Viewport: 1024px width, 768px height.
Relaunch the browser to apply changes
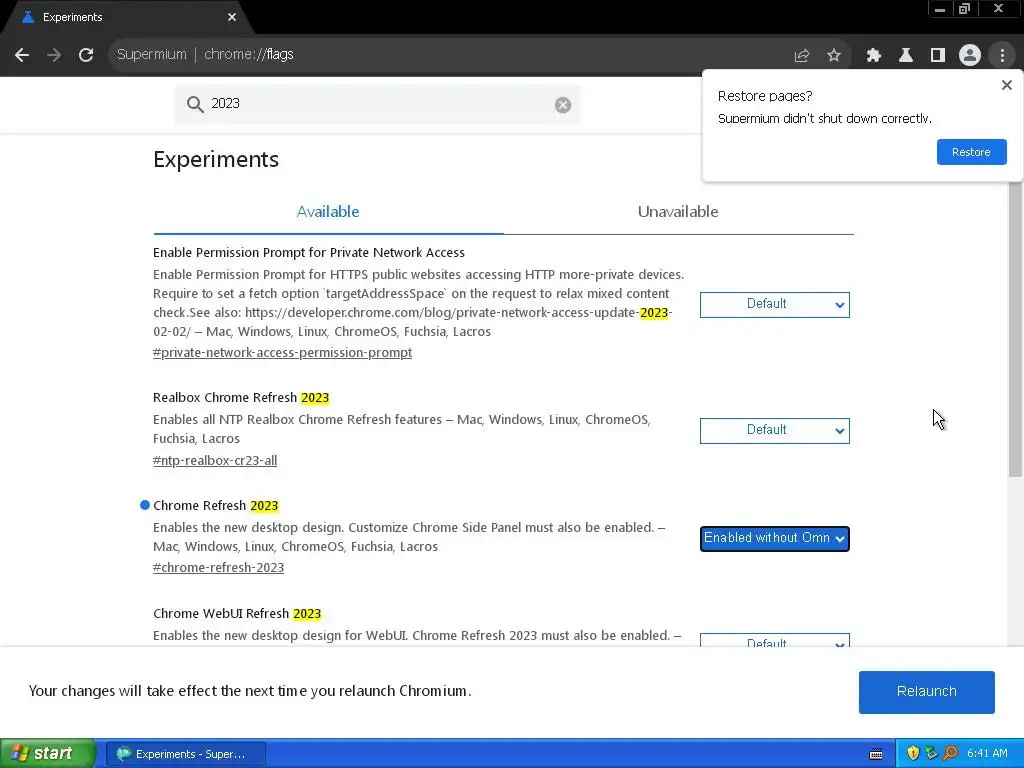[926, 692]
